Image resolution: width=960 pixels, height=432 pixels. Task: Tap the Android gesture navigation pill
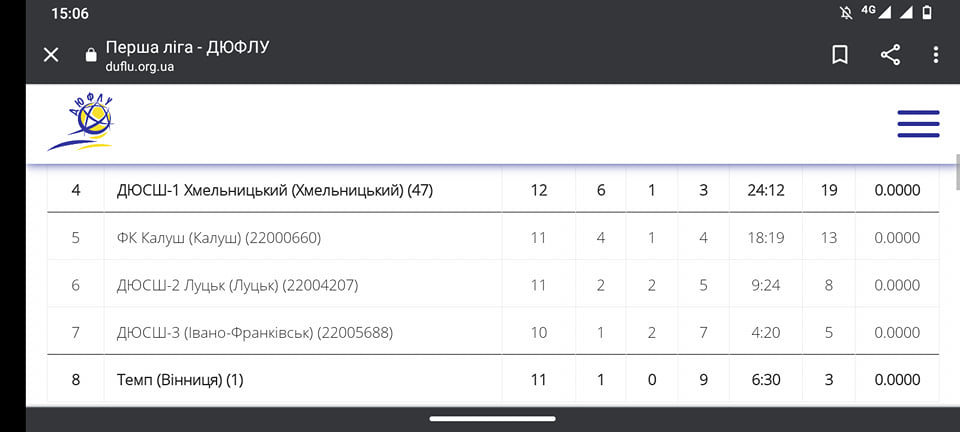click(492, 418)
